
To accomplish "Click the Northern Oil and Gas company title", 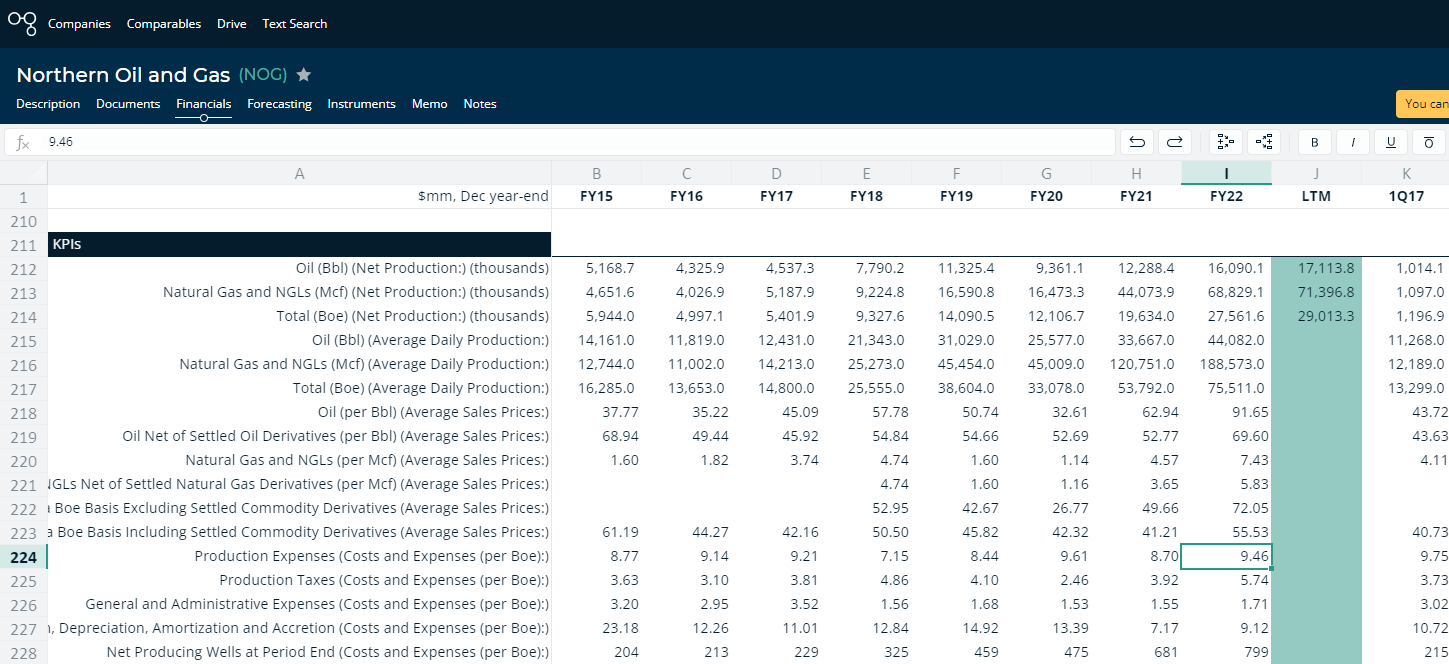I will (123, 75).
